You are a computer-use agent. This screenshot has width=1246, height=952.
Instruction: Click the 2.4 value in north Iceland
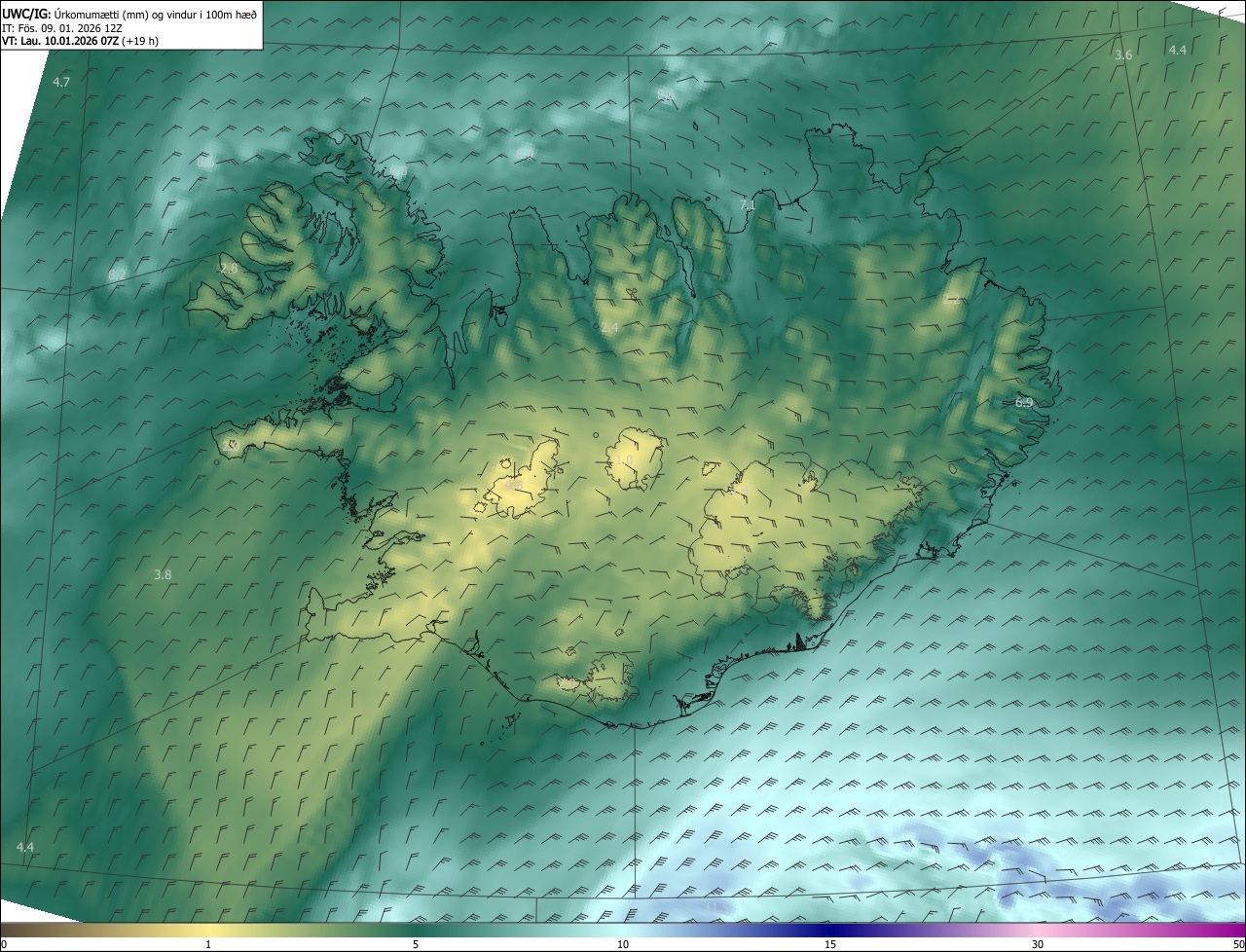pyautogui.click(x=609, y=328)
